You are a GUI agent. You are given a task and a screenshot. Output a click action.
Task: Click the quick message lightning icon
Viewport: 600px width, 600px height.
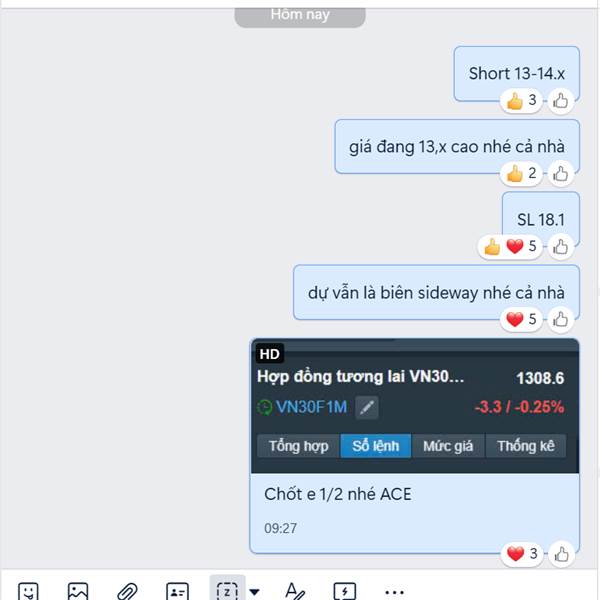click(345, 592)
